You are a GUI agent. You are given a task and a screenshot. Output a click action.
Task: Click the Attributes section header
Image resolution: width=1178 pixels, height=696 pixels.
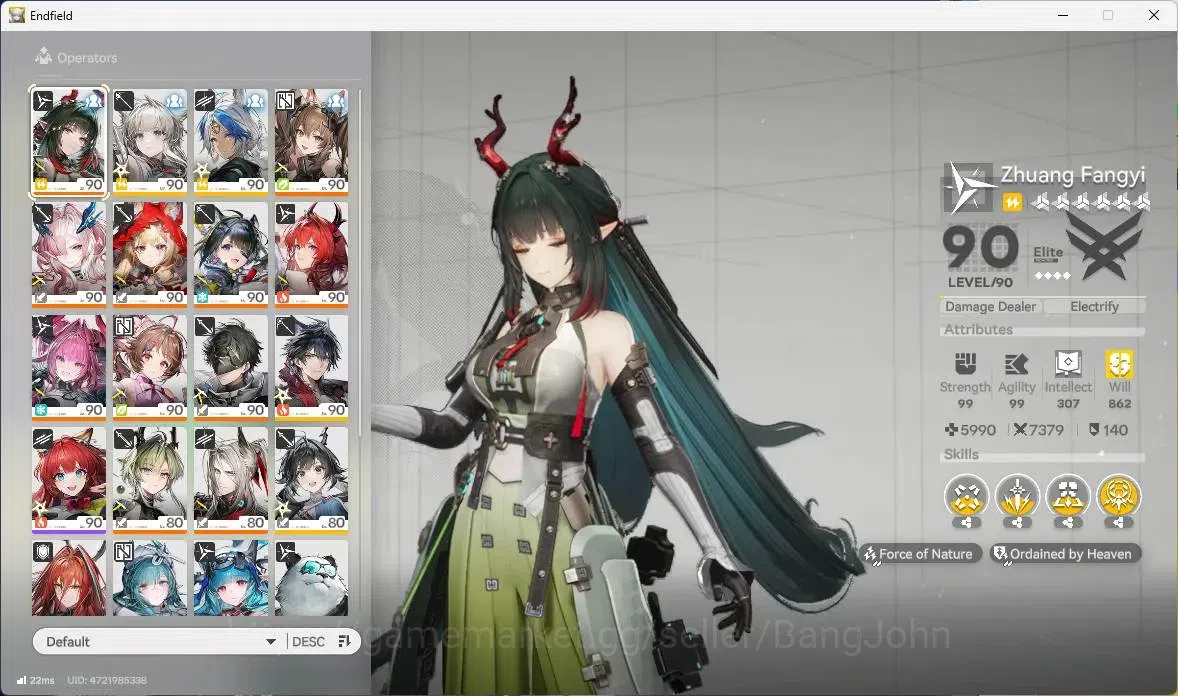[978, 329]
